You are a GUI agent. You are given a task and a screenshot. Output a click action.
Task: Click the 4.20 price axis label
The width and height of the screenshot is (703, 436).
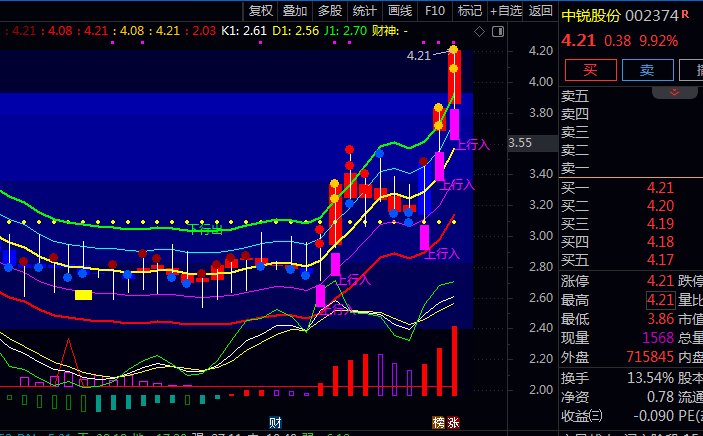541,51
